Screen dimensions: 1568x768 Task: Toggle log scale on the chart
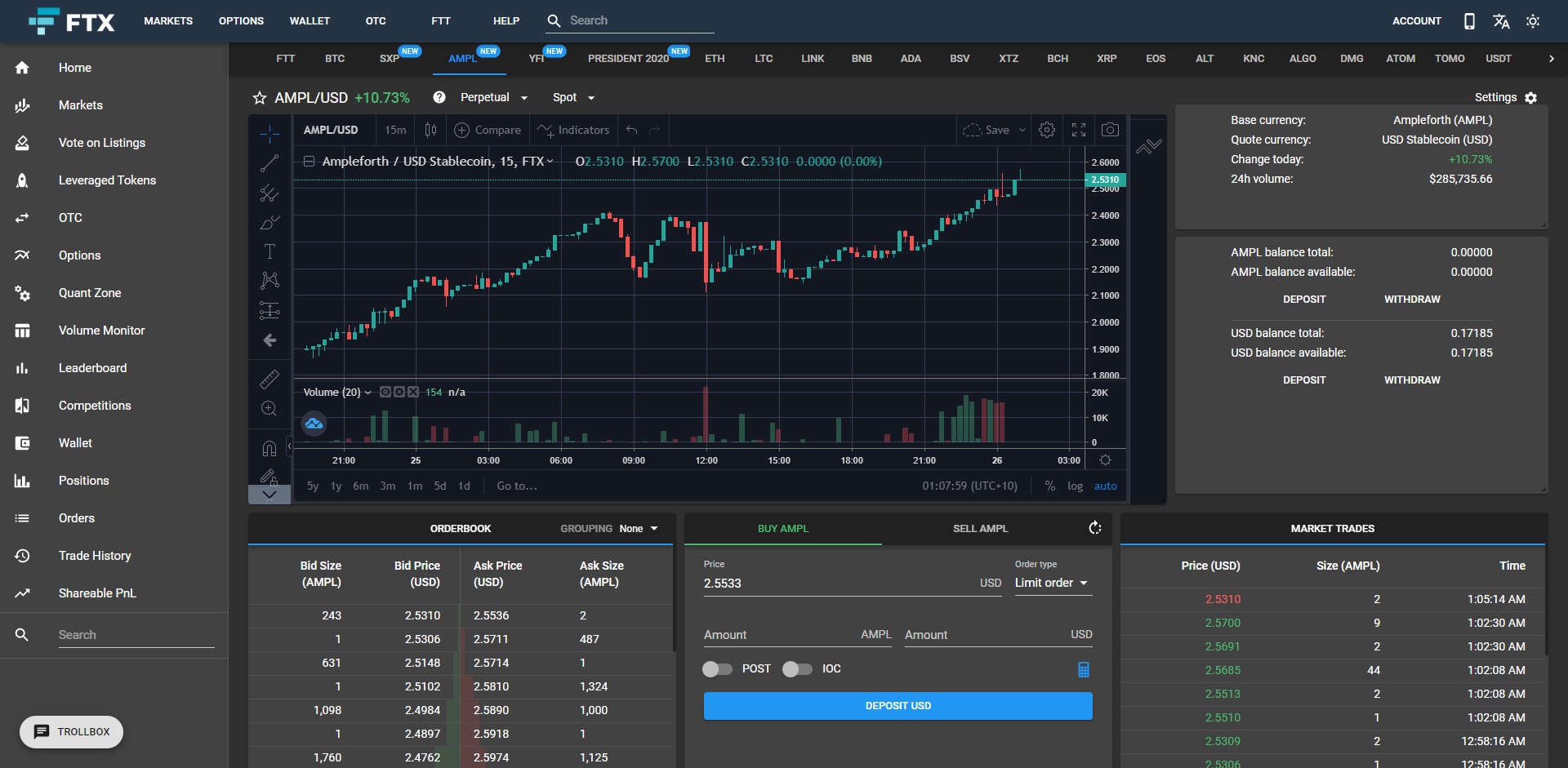pyautogui.click(x=1075, y=486)
